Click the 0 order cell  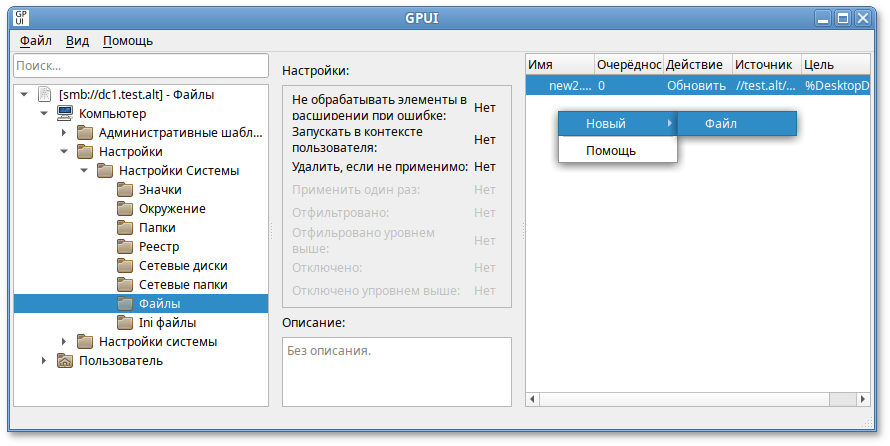click(x=628, y=86)
